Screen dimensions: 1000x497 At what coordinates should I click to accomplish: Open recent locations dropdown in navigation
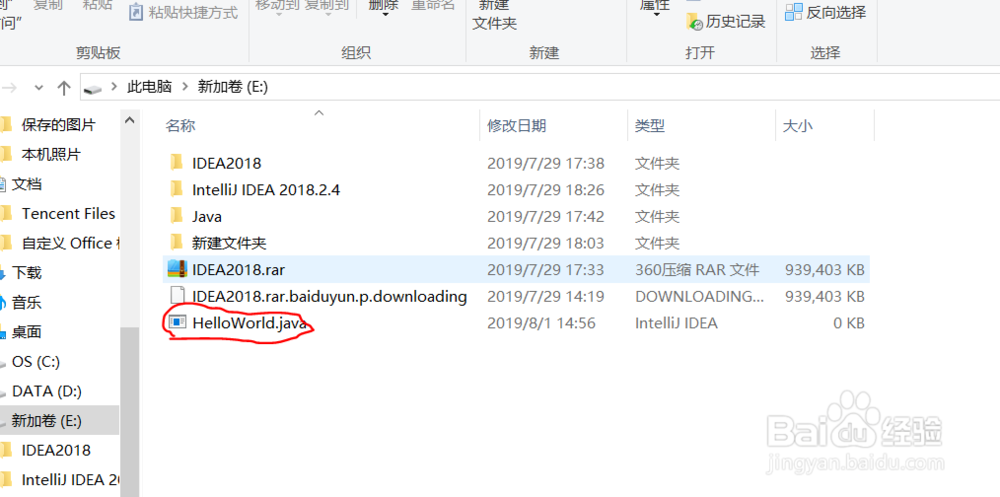pos(39,87)
